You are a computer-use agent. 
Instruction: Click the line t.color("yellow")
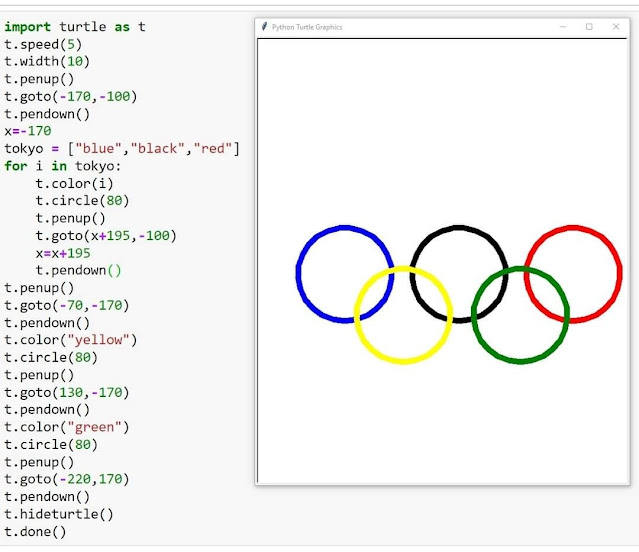point(71,340)
